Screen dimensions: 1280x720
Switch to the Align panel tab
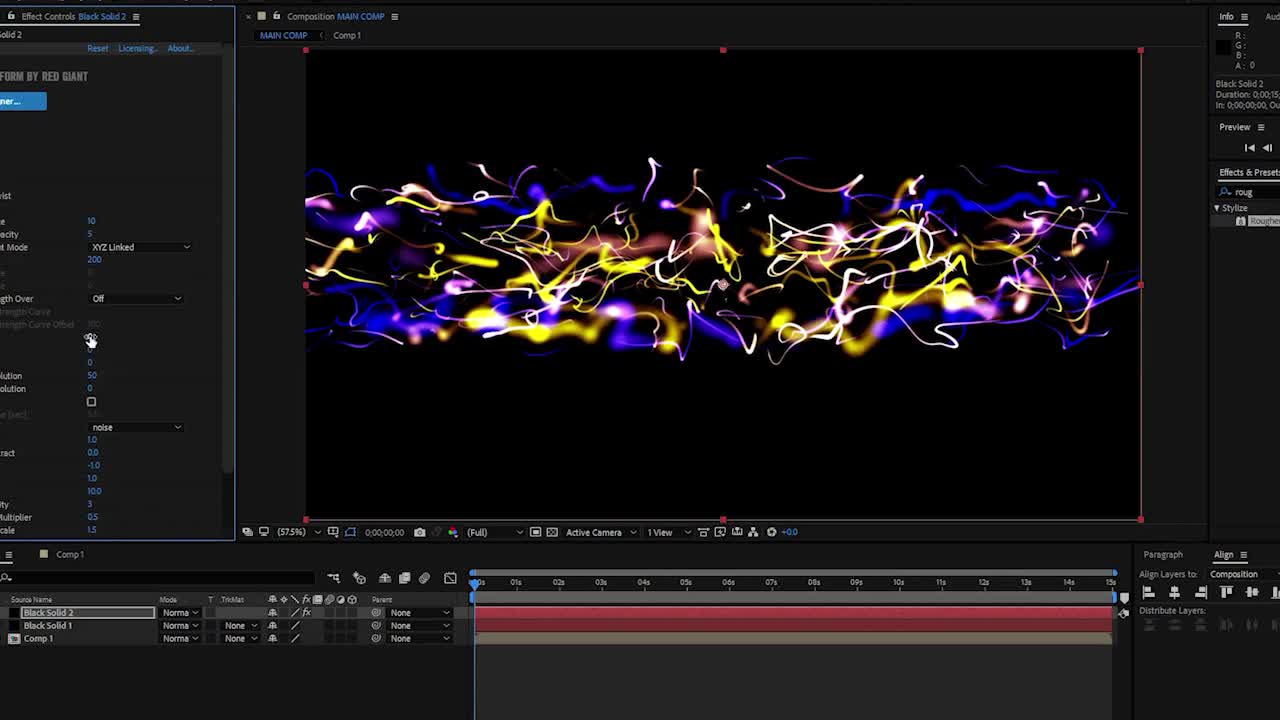click(x=1224, y=554)
